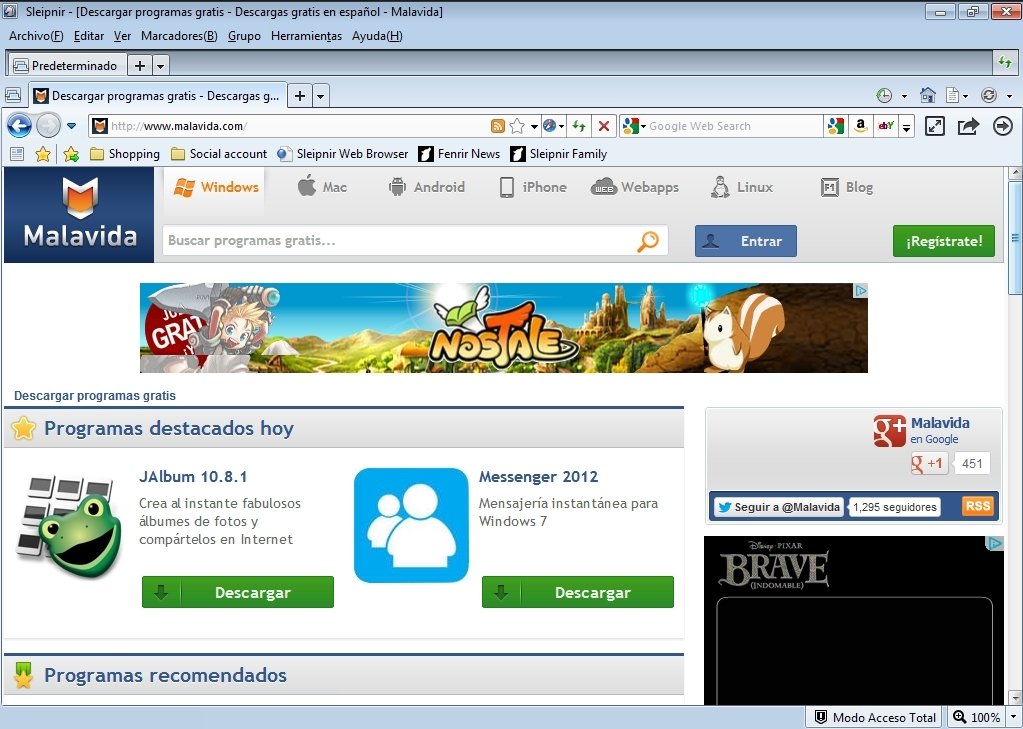Viewport: 1023px width, 729px height.
Task: Click the compass rendering engine icon
Action: 549,126
